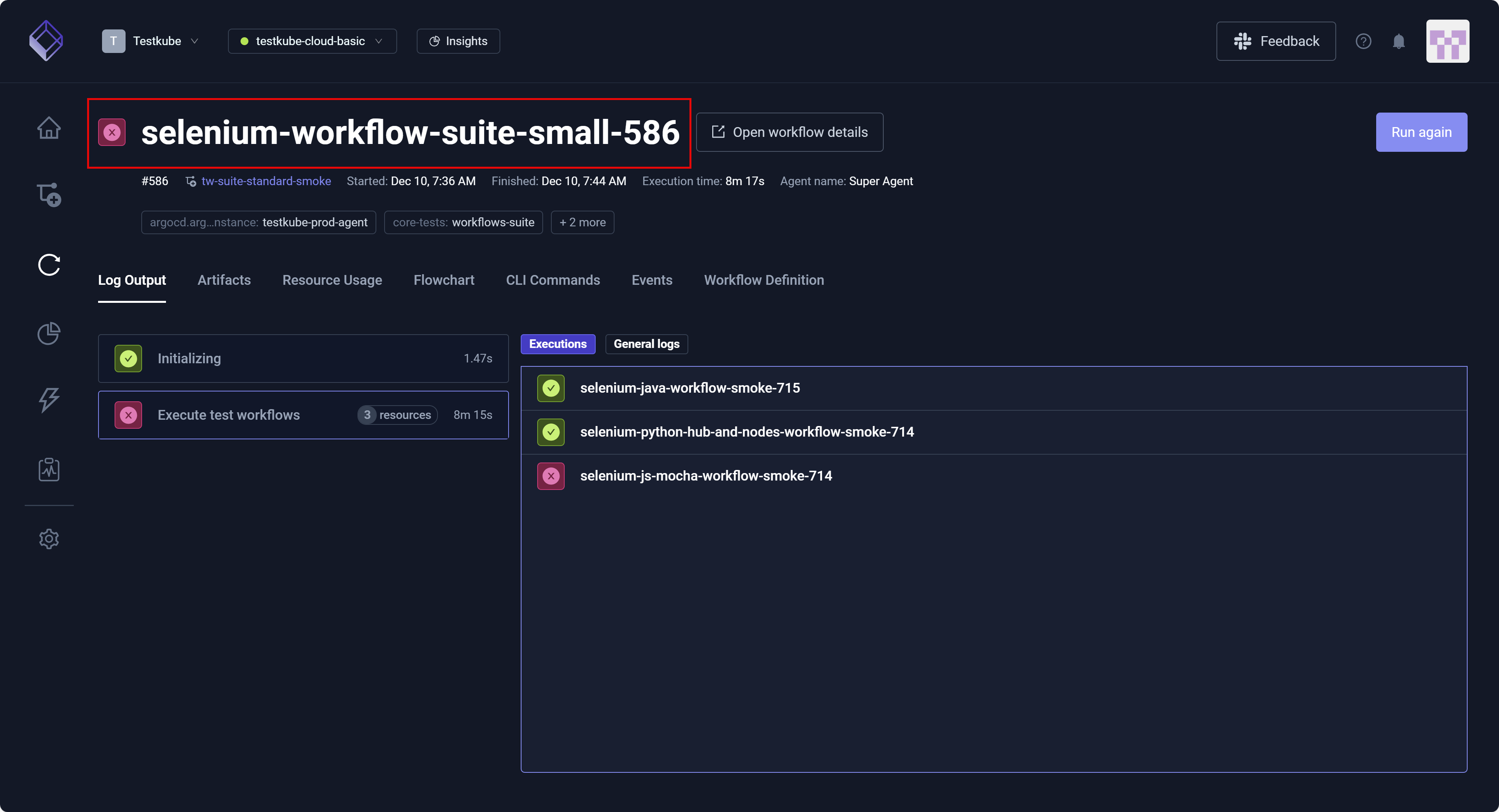This screenshot has width=1499, height=812.
Task: Open the settings gear sidebar icon
Action: [49, 539]
